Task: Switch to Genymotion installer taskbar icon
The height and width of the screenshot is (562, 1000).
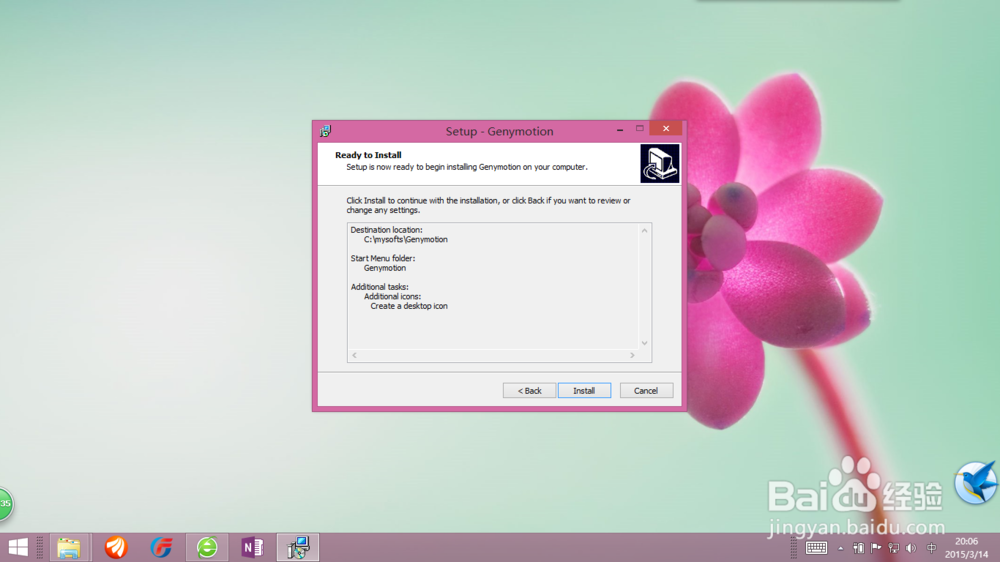Action: (x=298, y=547)
